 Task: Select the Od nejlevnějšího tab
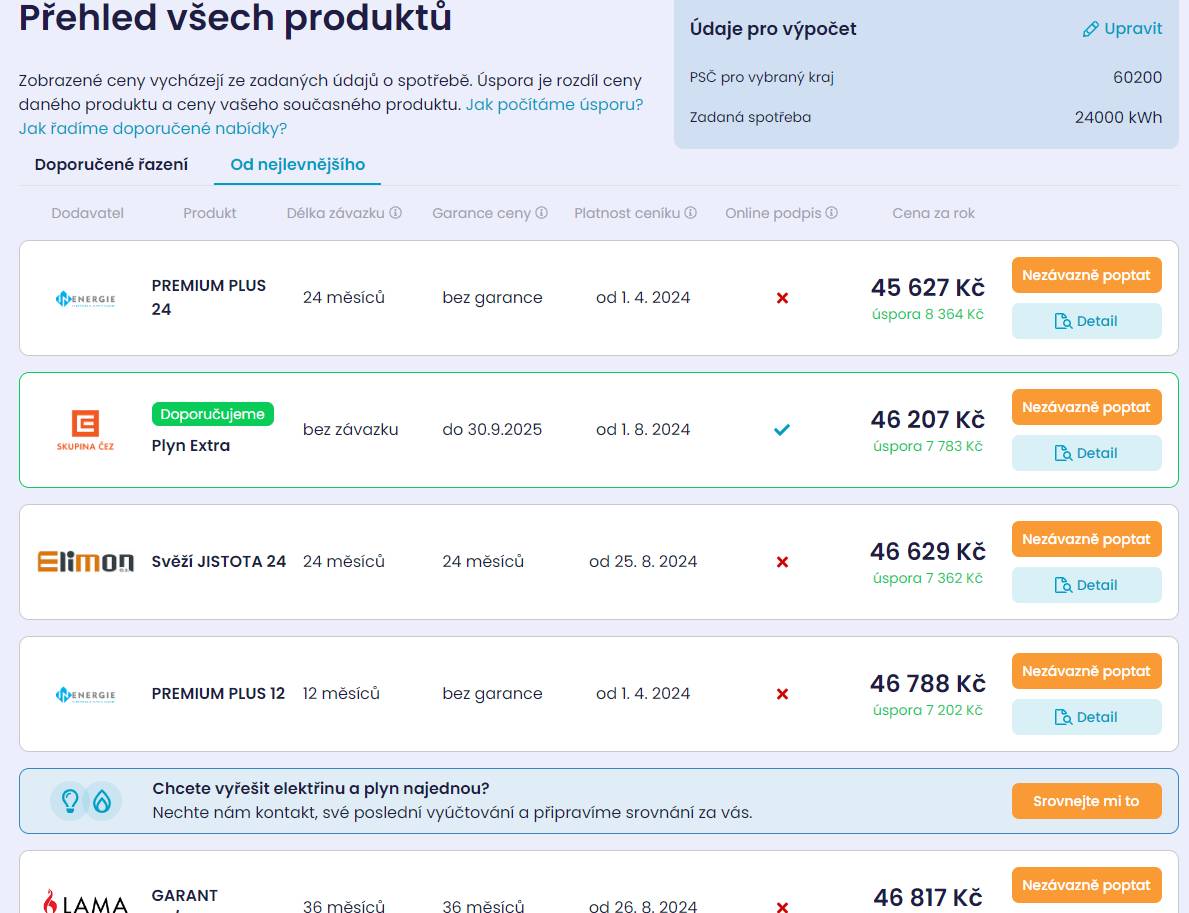point(297,165)
